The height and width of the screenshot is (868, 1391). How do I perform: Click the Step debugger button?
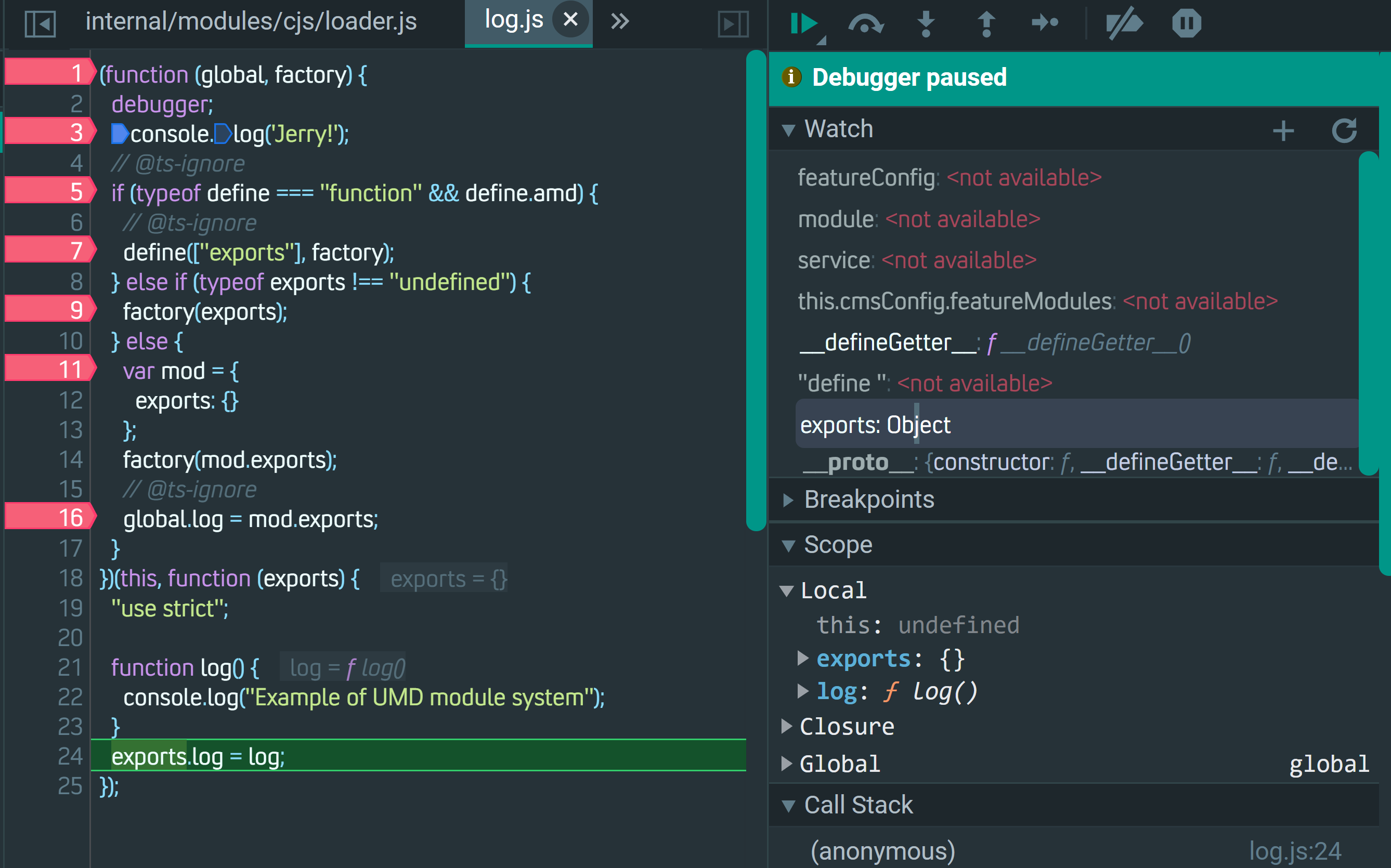coord(1045,23)
